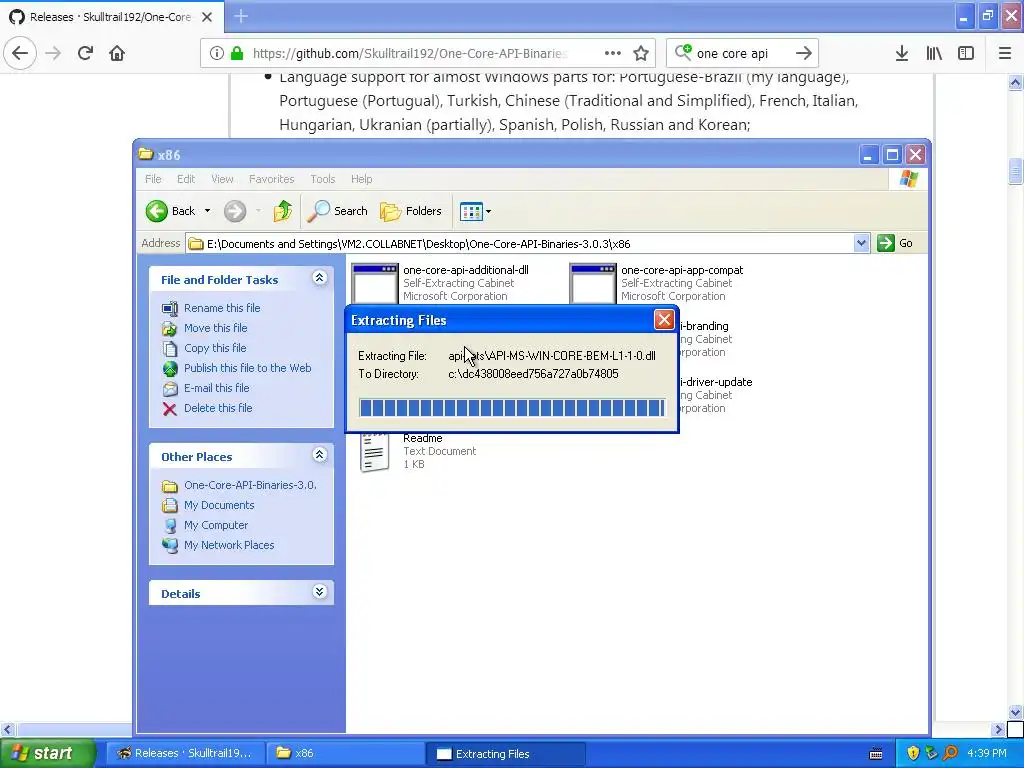Click browser horizontal scrollbar left arrow
Viewport: 1024px width, 768px height.
tap(7, 729)
